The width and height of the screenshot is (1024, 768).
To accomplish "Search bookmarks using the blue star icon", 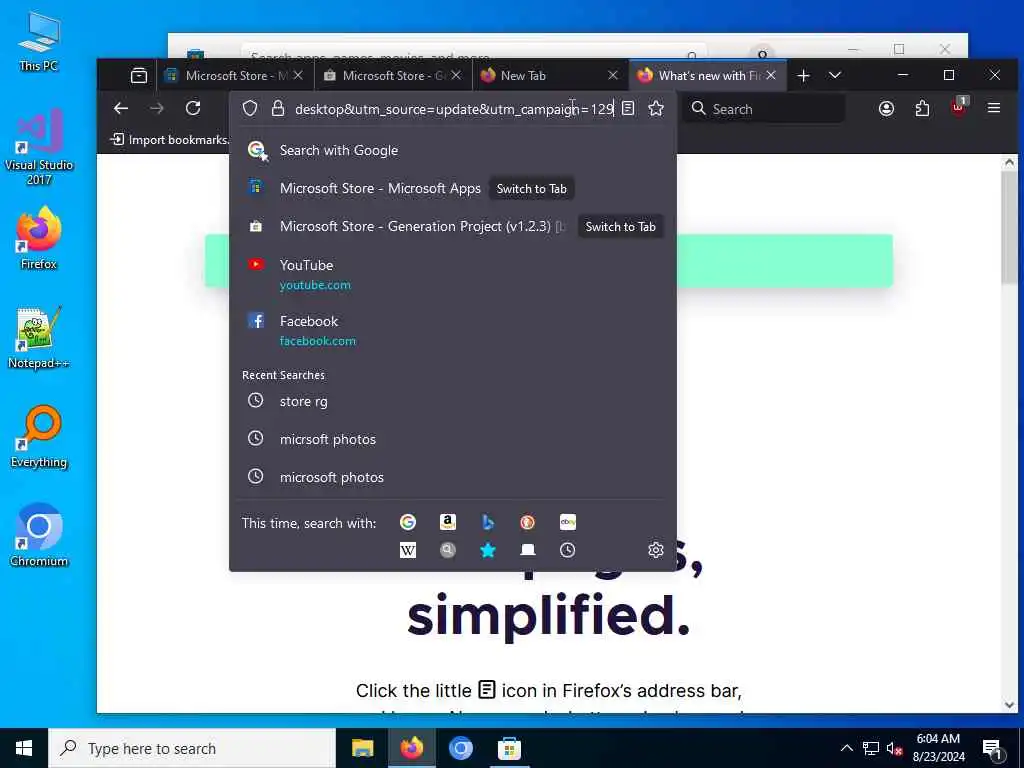I will [488, 550].
